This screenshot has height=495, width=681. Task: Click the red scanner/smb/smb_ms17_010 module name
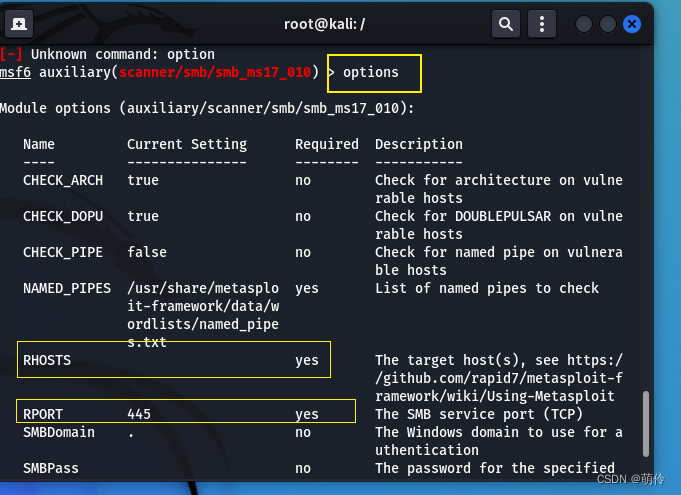215,72
